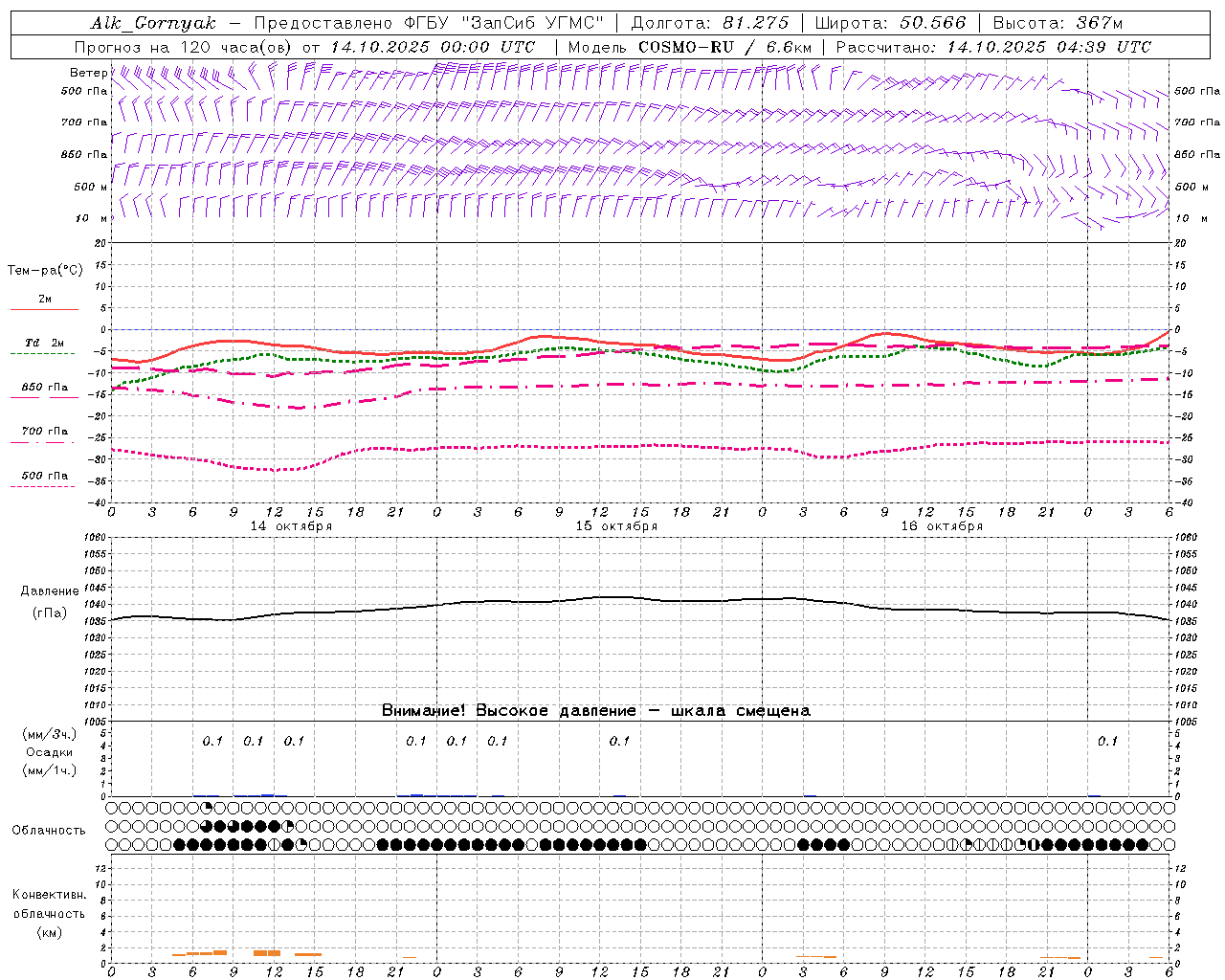Click the Td 2м dew point legend label
The height and width of the screenshot is (980, 1225).
coord(45,343)
